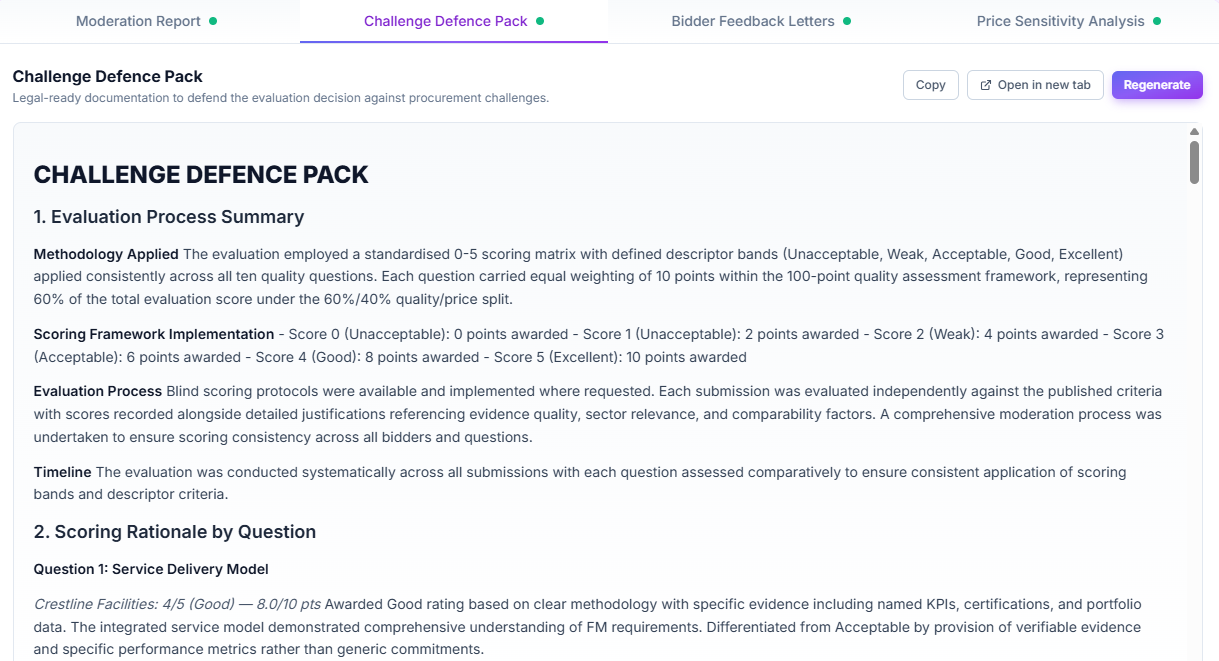
Task: Click the scrollbar up arrow in document panel
Action: (x=1194, y=132)
